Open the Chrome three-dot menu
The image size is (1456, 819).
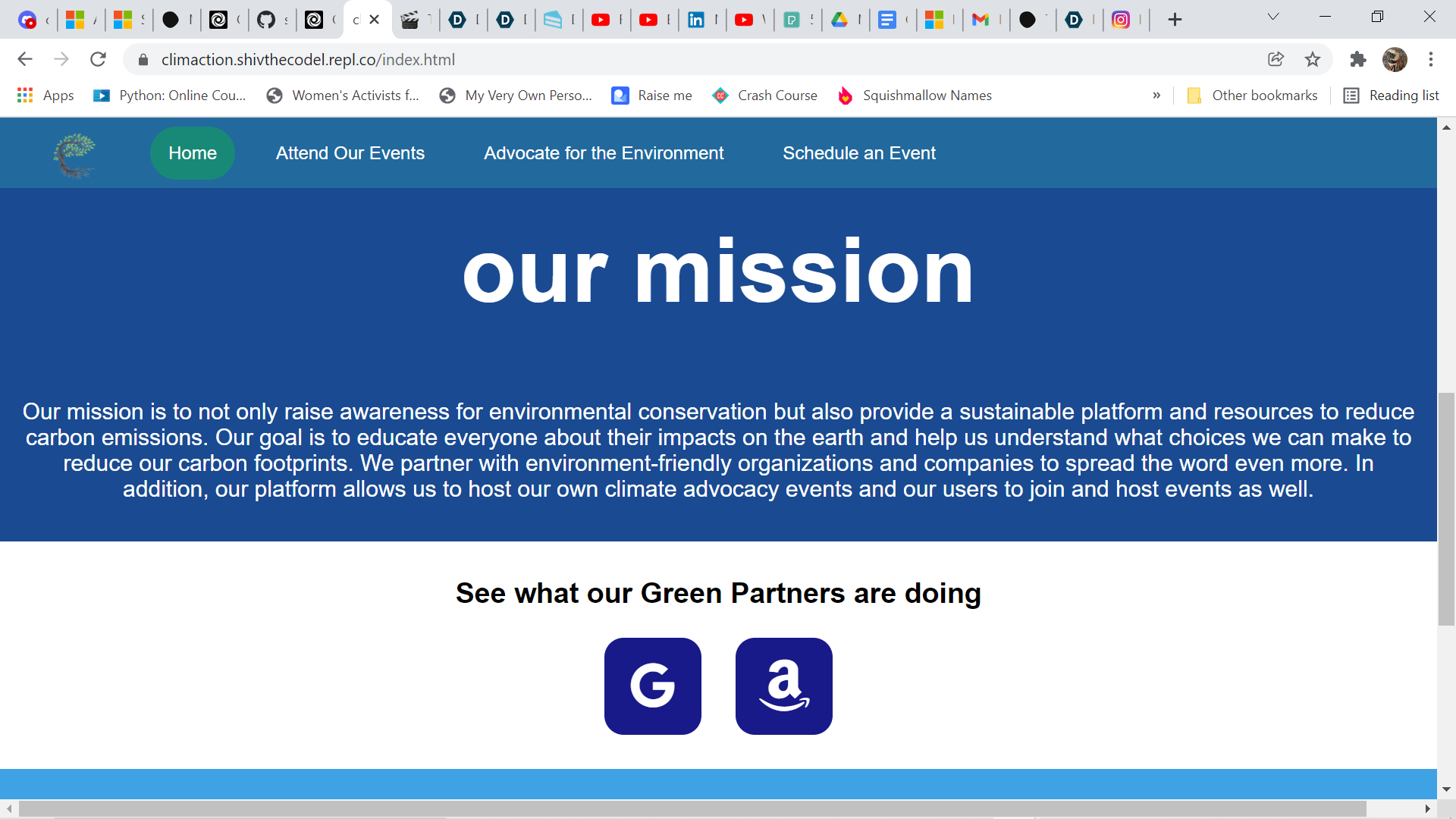tap(1431, 59)
